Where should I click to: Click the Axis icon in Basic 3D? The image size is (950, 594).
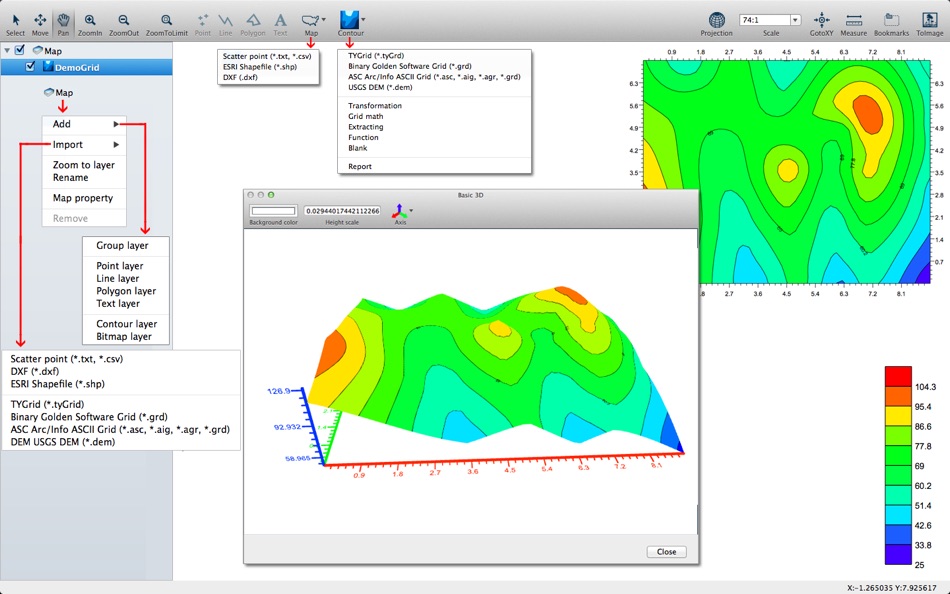click(399, 211)
